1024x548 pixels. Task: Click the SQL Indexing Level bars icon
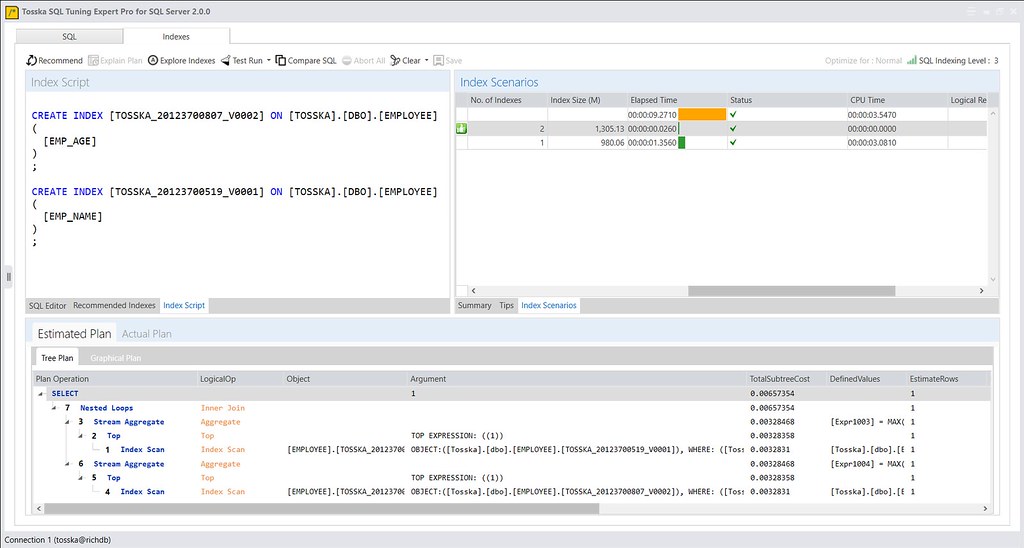(x=911, y=61)
